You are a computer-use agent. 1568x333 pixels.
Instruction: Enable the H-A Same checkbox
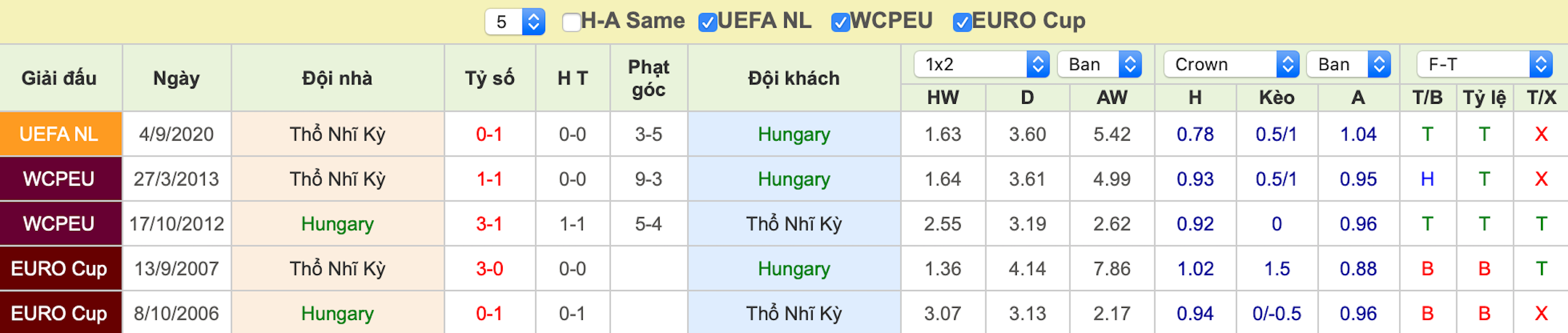[571, 22]
